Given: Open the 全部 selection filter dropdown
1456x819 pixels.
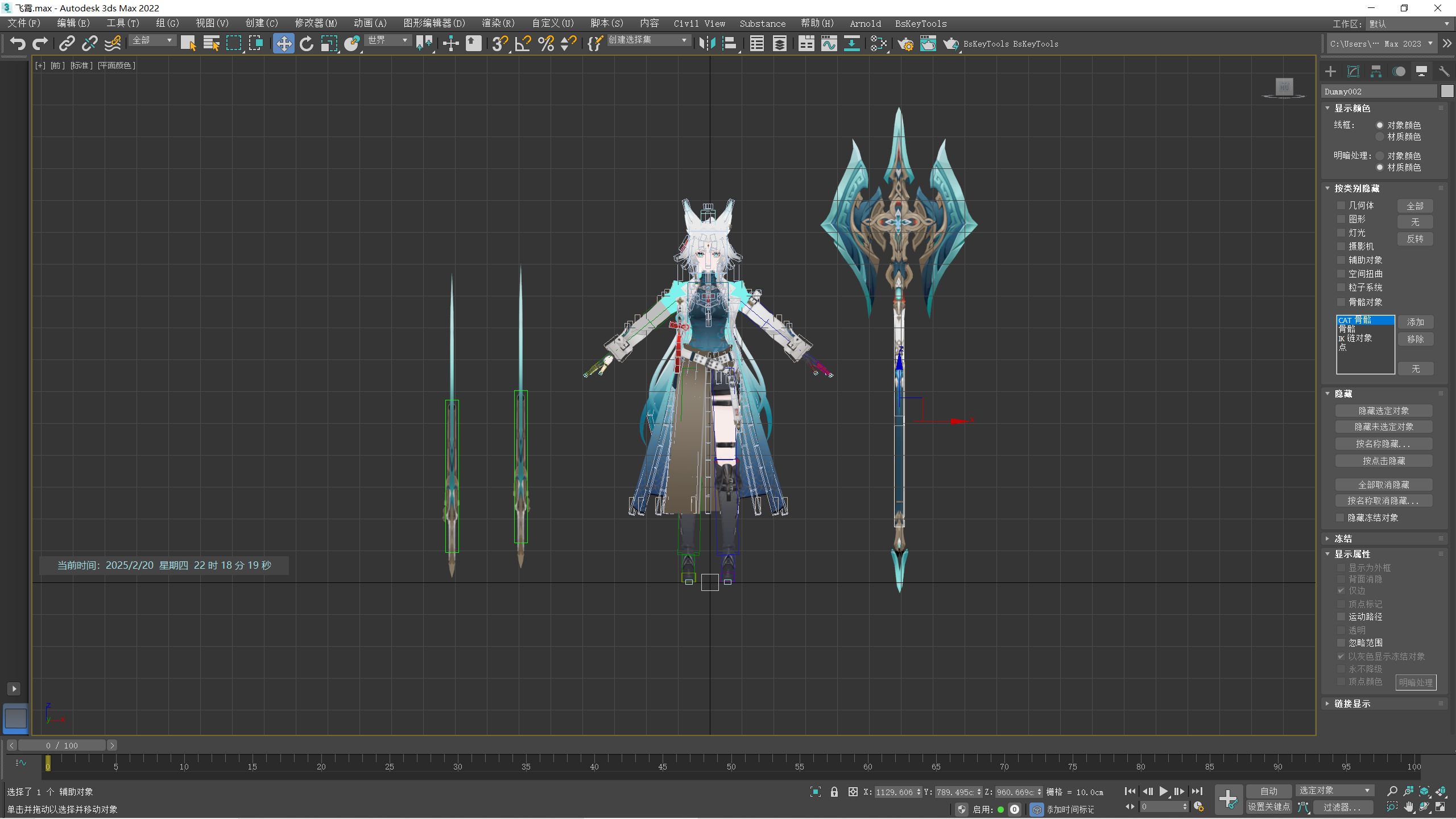Looking at the screenshot, I should click(152, 40).
